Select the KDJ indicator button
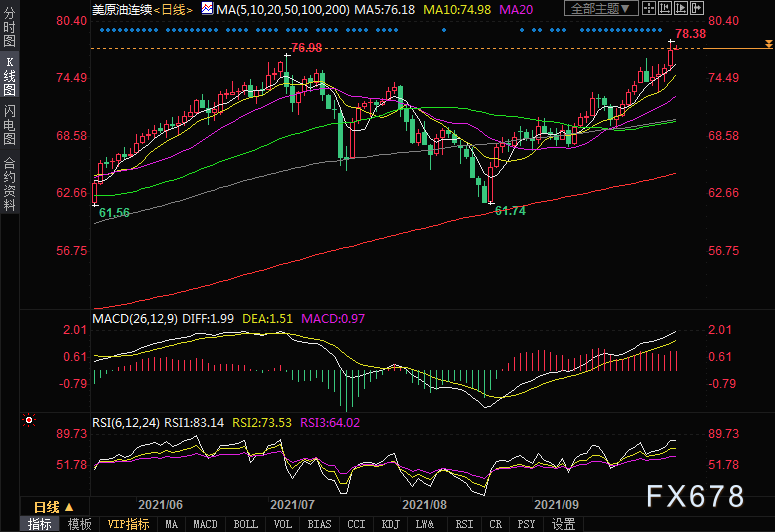 390,524
